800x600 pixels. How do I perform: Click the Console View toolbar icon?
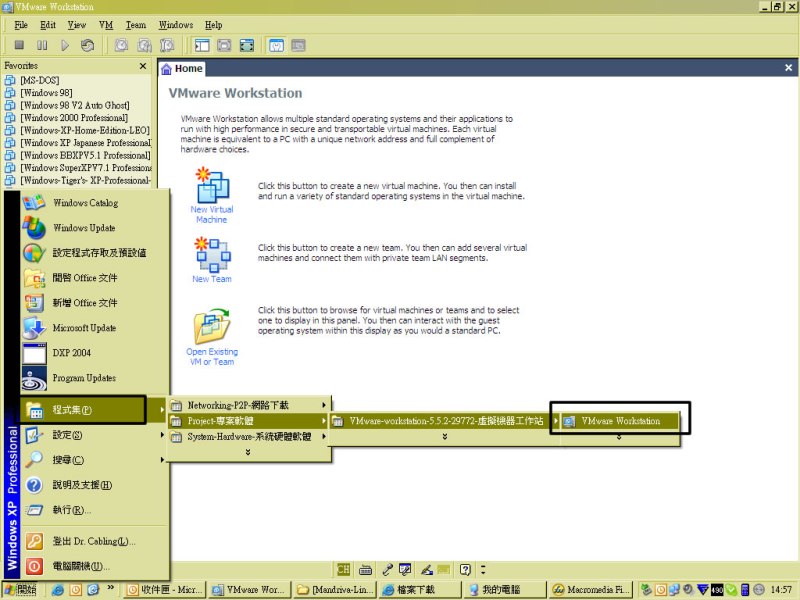coord(298,45)
